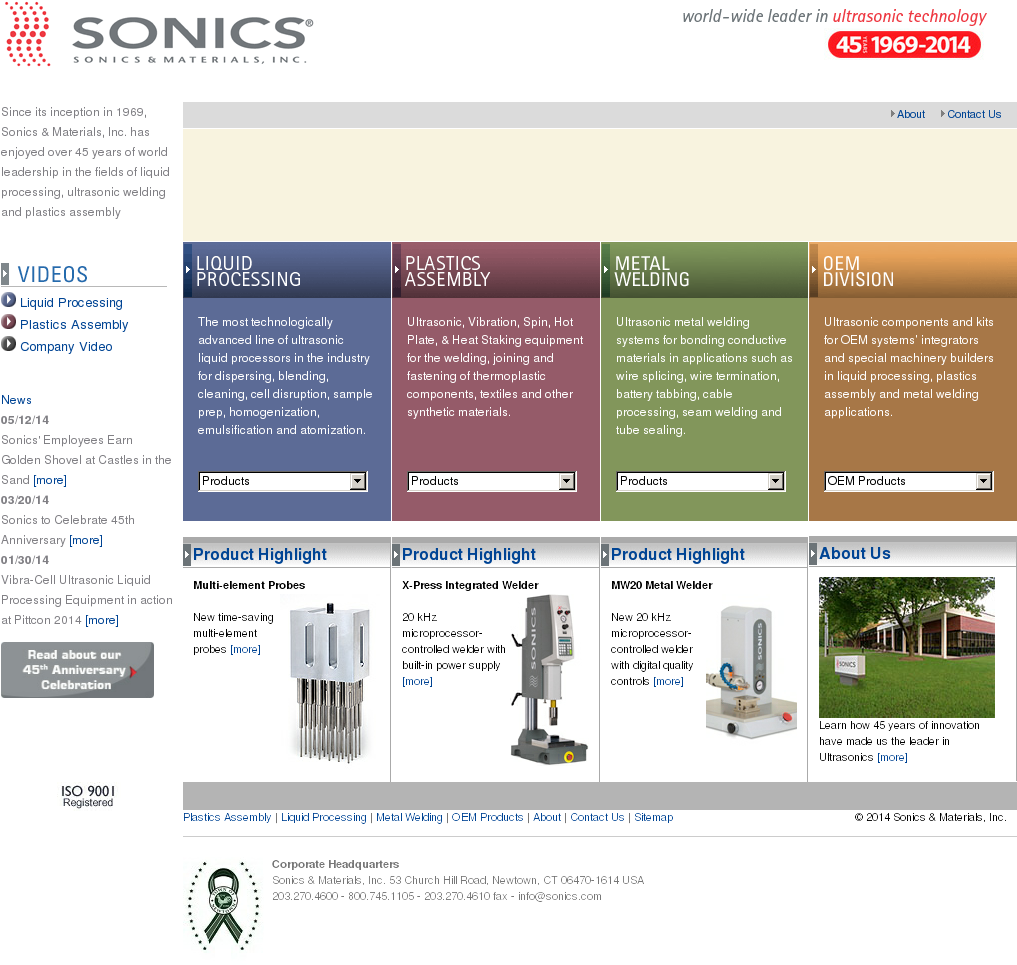Image resolution: width=1017 pixels, height=965 pixels.
Task: Click the About Us heading
Action: click(x=855, y=554)
